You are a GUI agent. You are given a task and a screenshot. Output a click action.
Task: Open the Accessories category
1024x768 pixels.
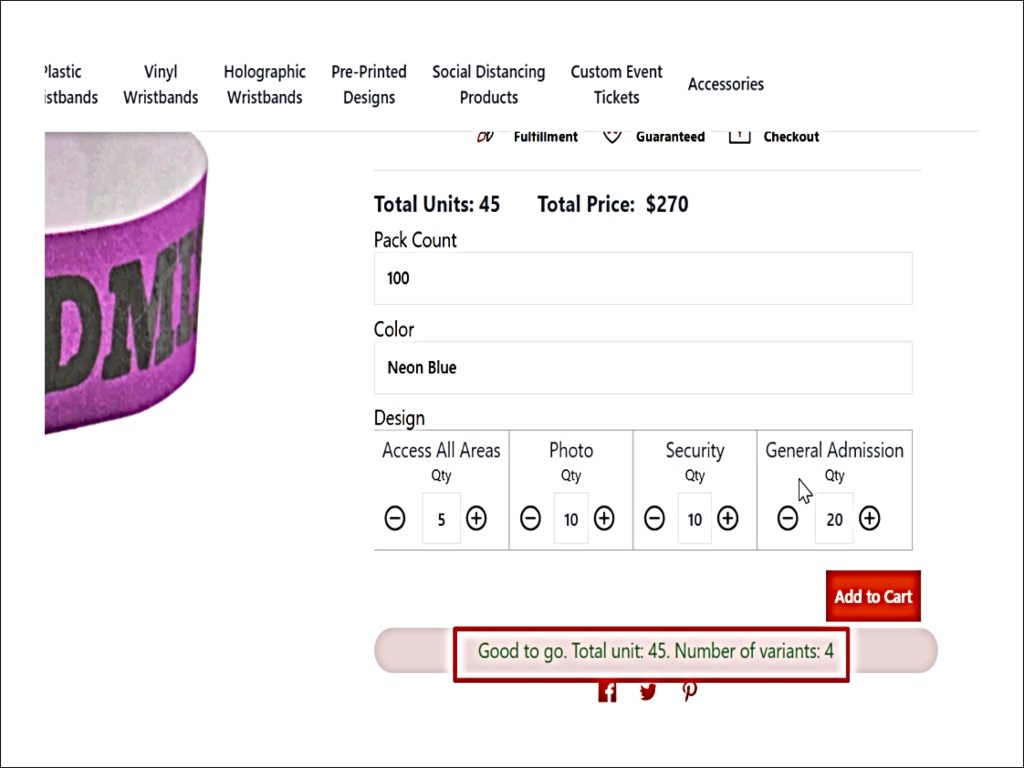pyautogui.click(x=726, y=84)
